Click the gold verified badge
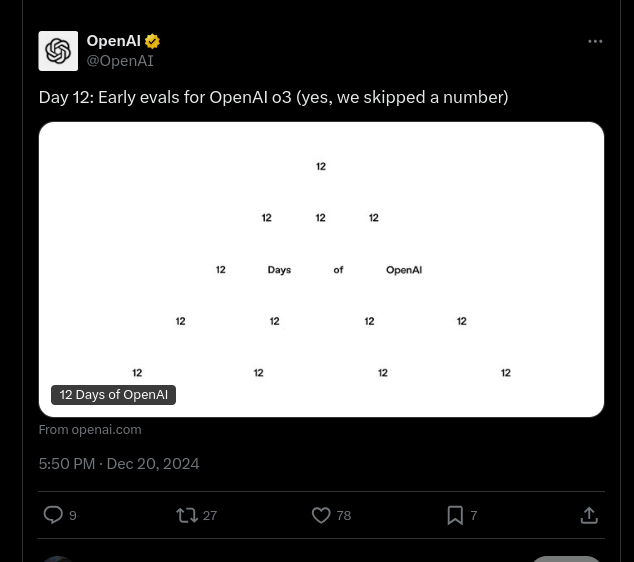Viewport: 634px width, 562px height. coord(153,41)
